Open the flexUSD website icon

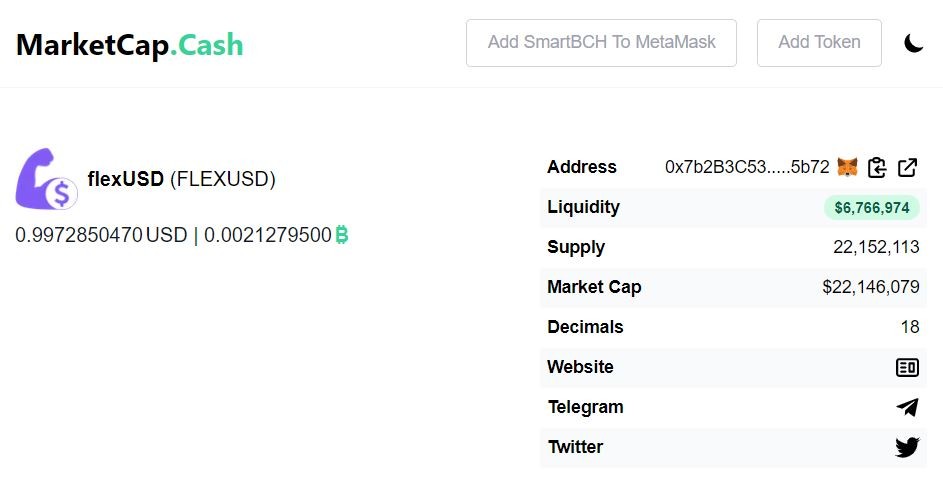coord(907,367)
